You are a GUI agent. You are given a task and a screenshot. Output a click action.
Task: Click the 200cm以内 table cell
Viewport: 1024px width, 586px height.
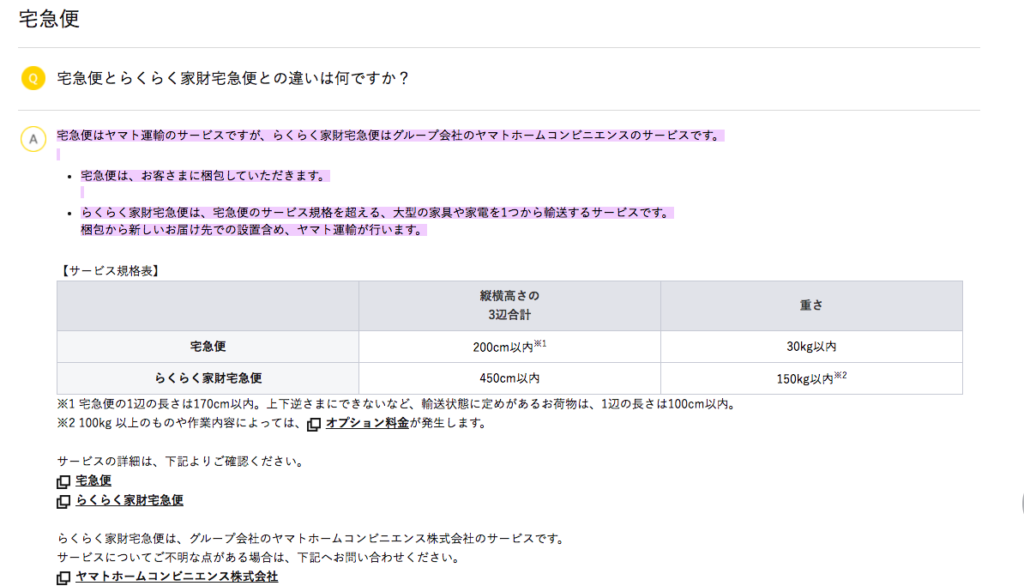click(x=509, y=346)
